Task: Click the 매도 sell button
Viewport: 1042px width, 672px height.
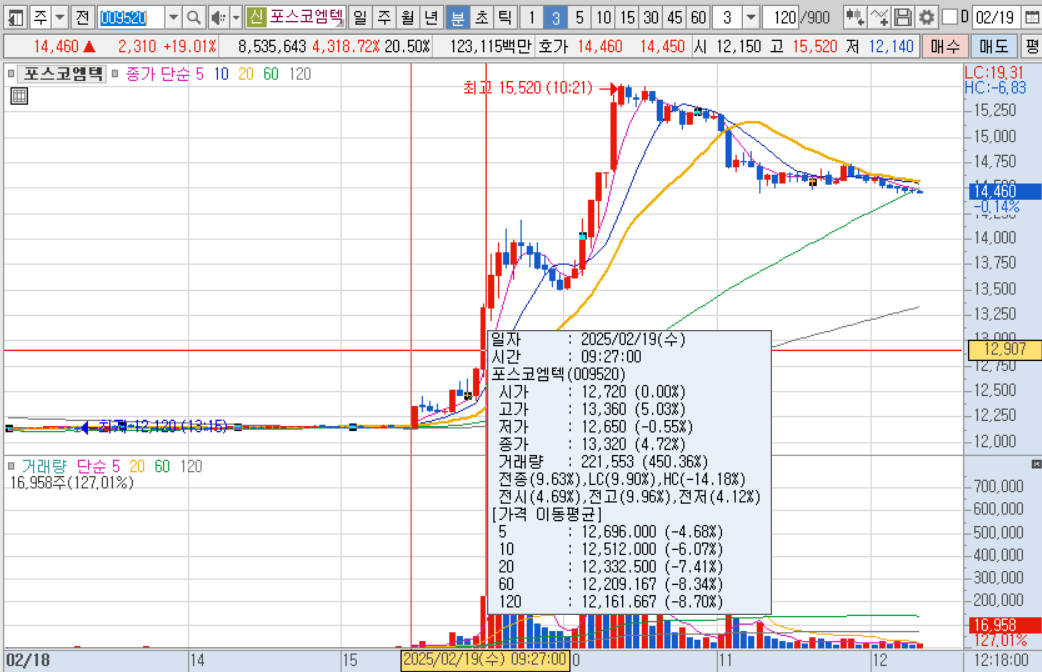Action: pyautogui.click(x=993, y=46)
